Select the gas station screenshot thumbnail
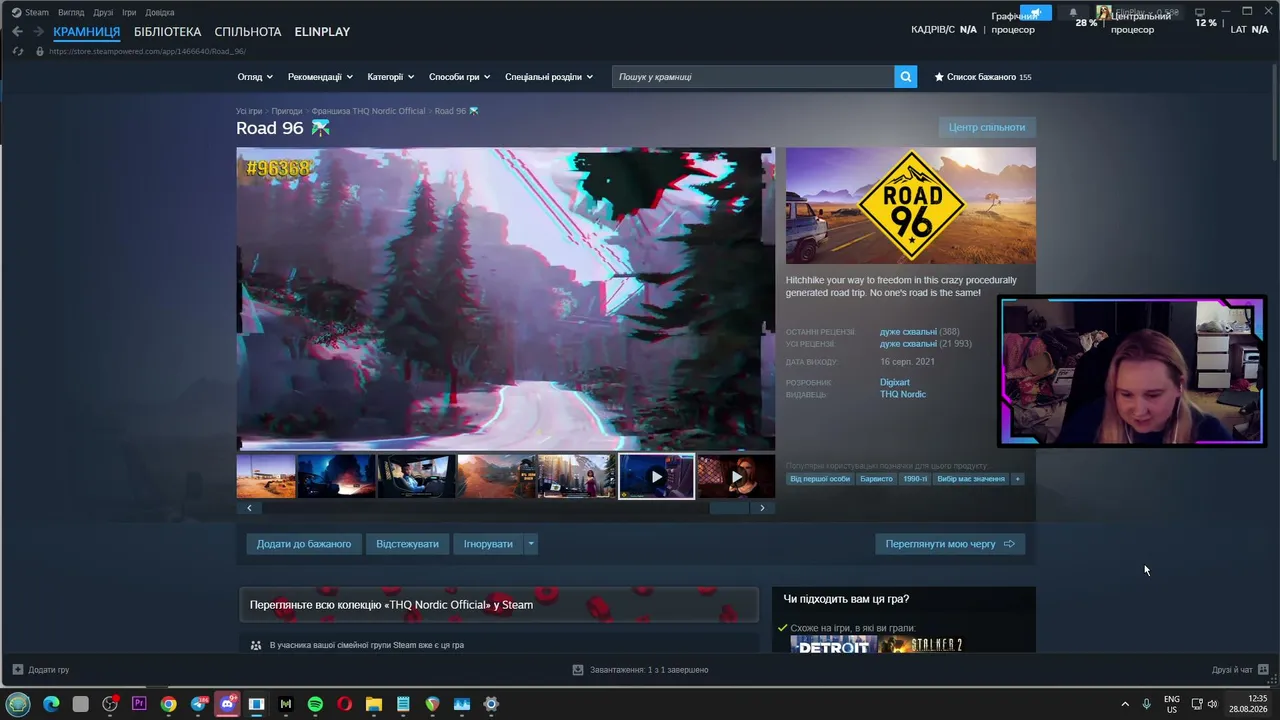1280x720 pixels. (x=266, y=477)
